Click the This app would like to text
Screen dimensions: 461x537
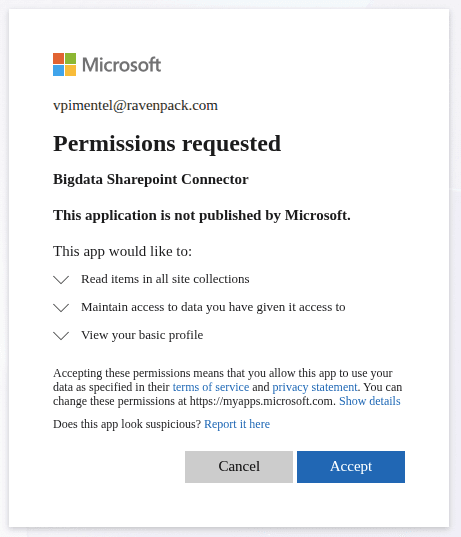point(123,251)
